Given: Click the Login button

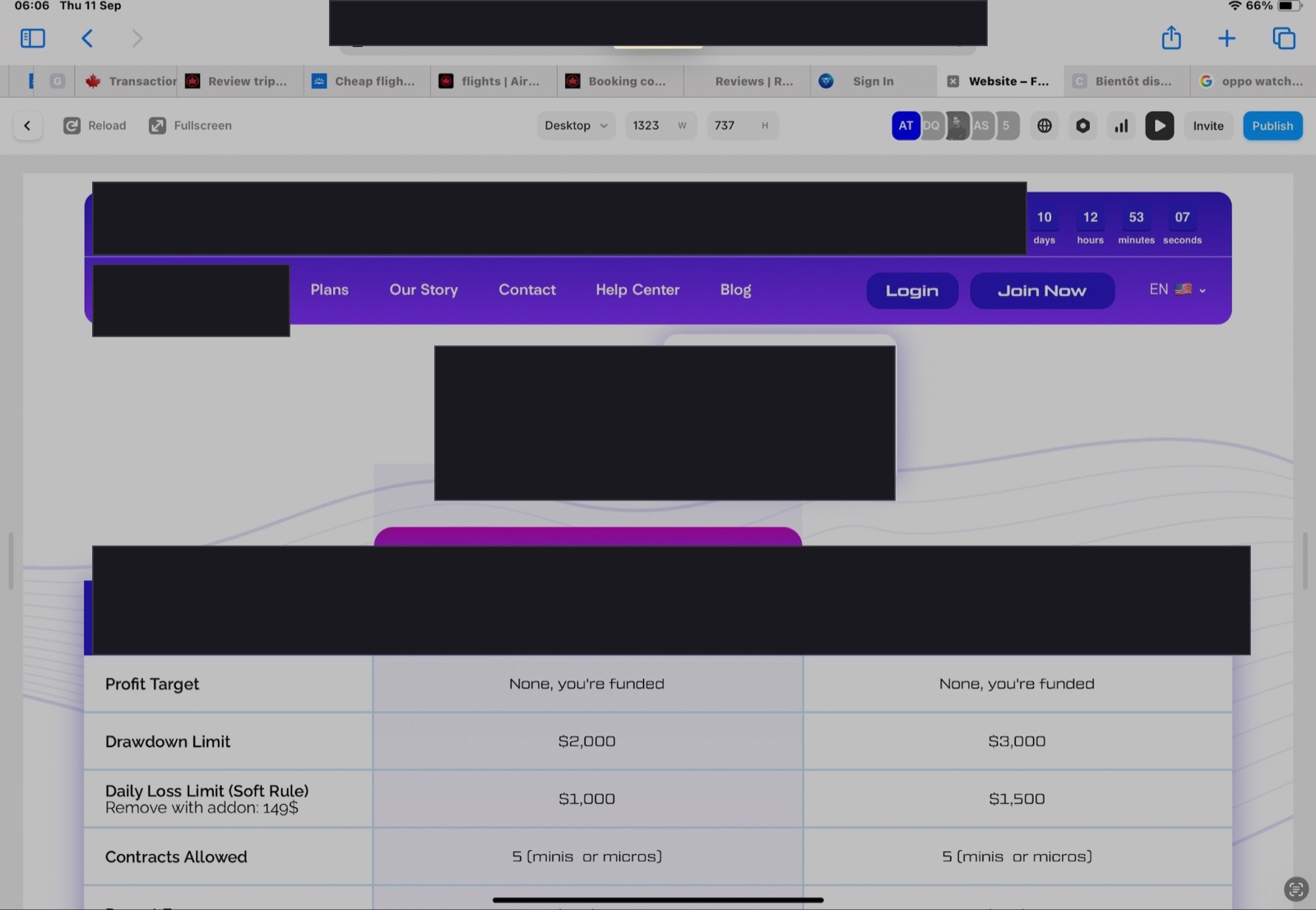Looking at the screenshot, I should coord(912,290).
